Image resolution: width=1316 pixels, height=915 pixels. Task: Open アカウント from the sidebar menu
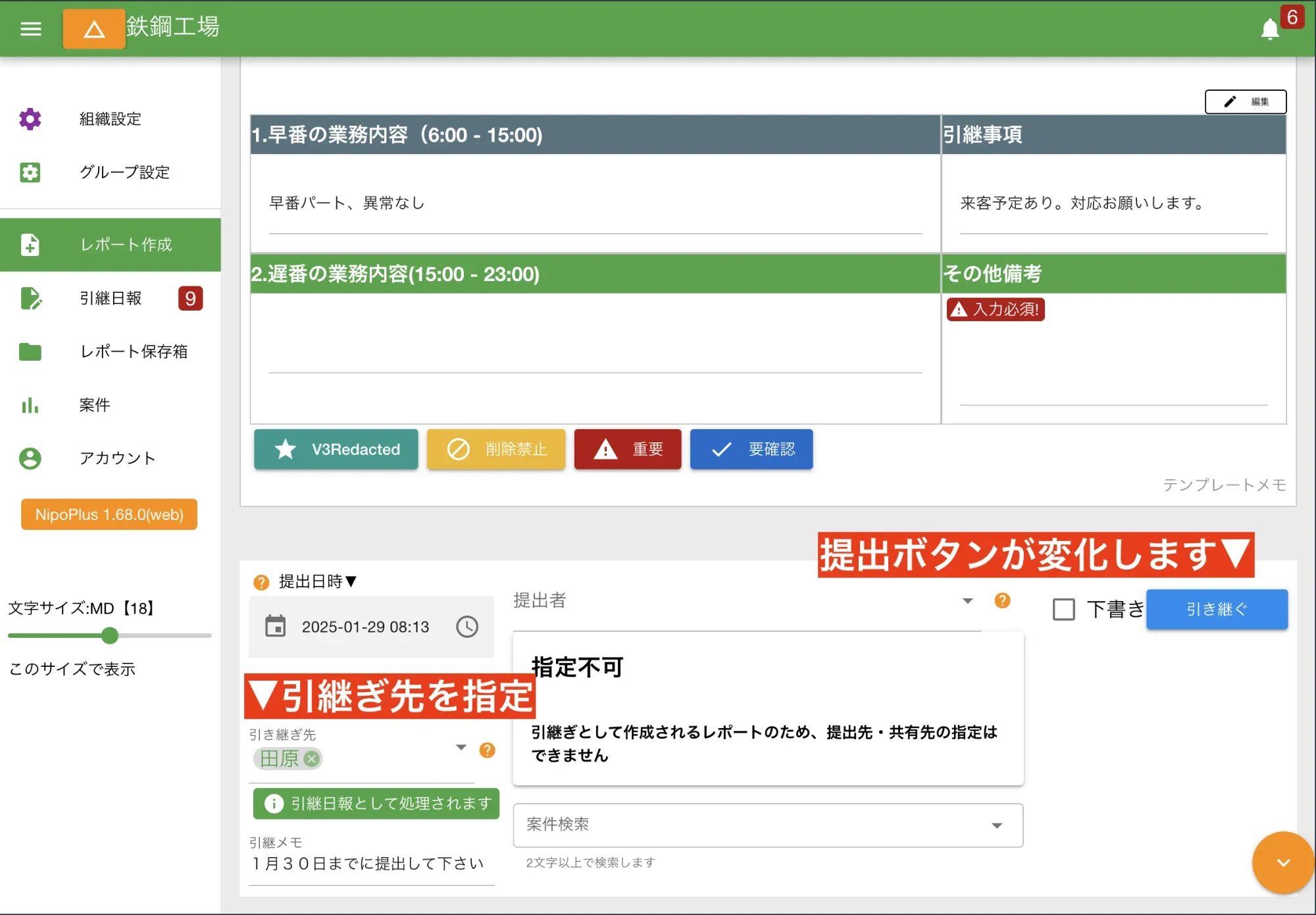[x=117, y=458]
